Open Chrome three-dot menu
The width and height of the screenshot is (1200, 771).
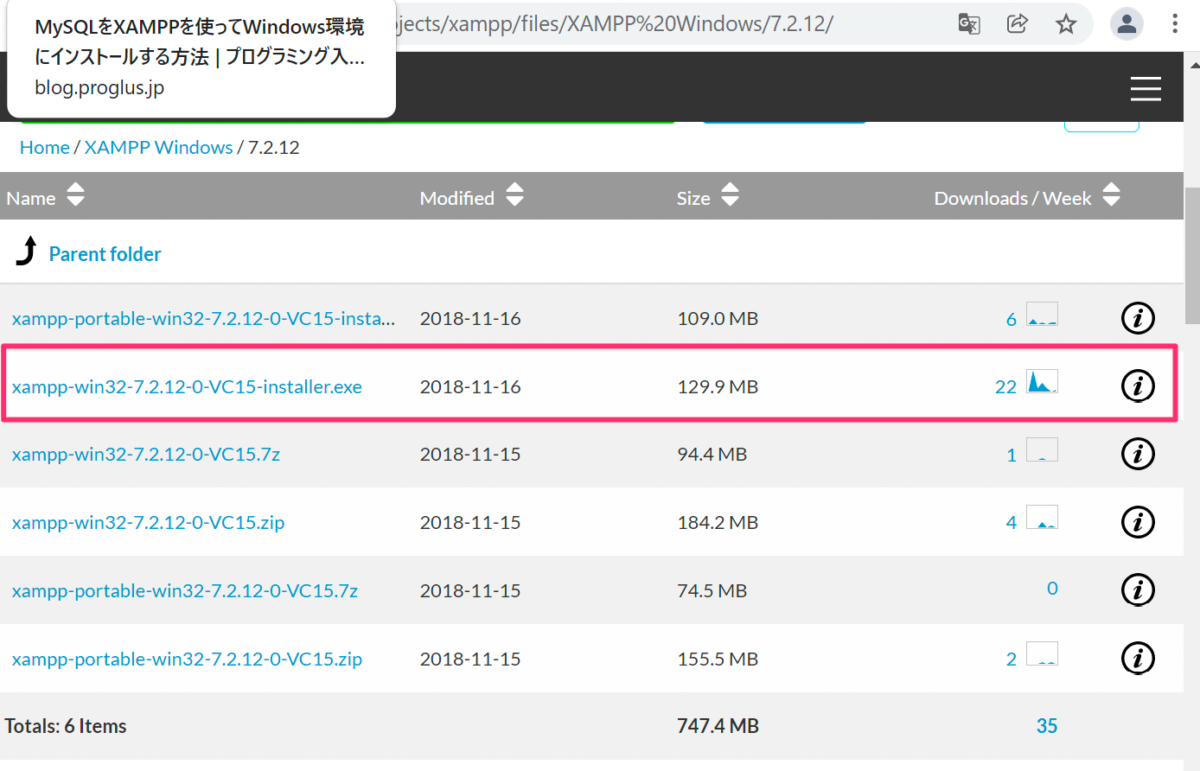(x=1175, y=24)
